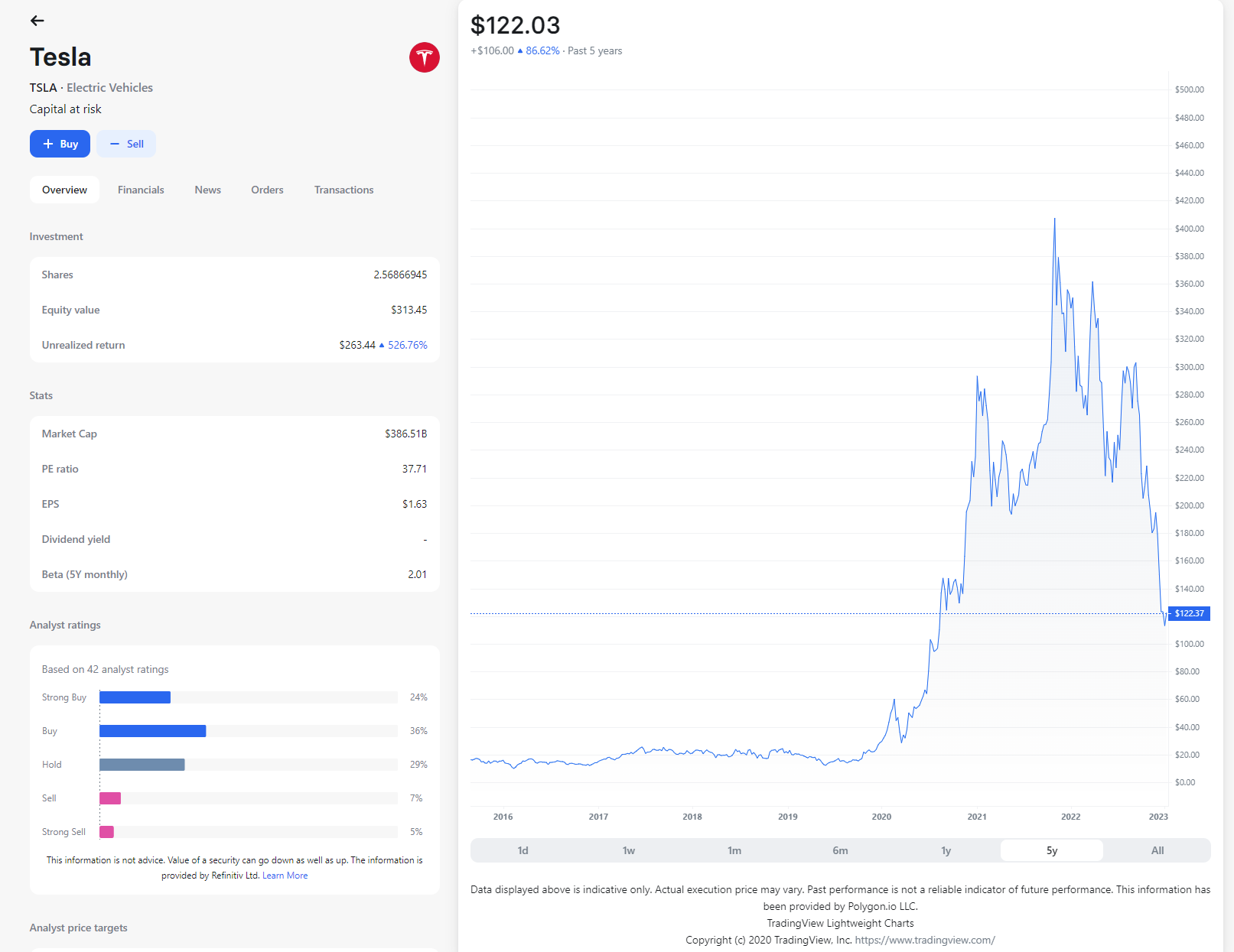This screenshot has height=952, width=1234.
Task: Click the Buy button
Action: pos(60,144)
